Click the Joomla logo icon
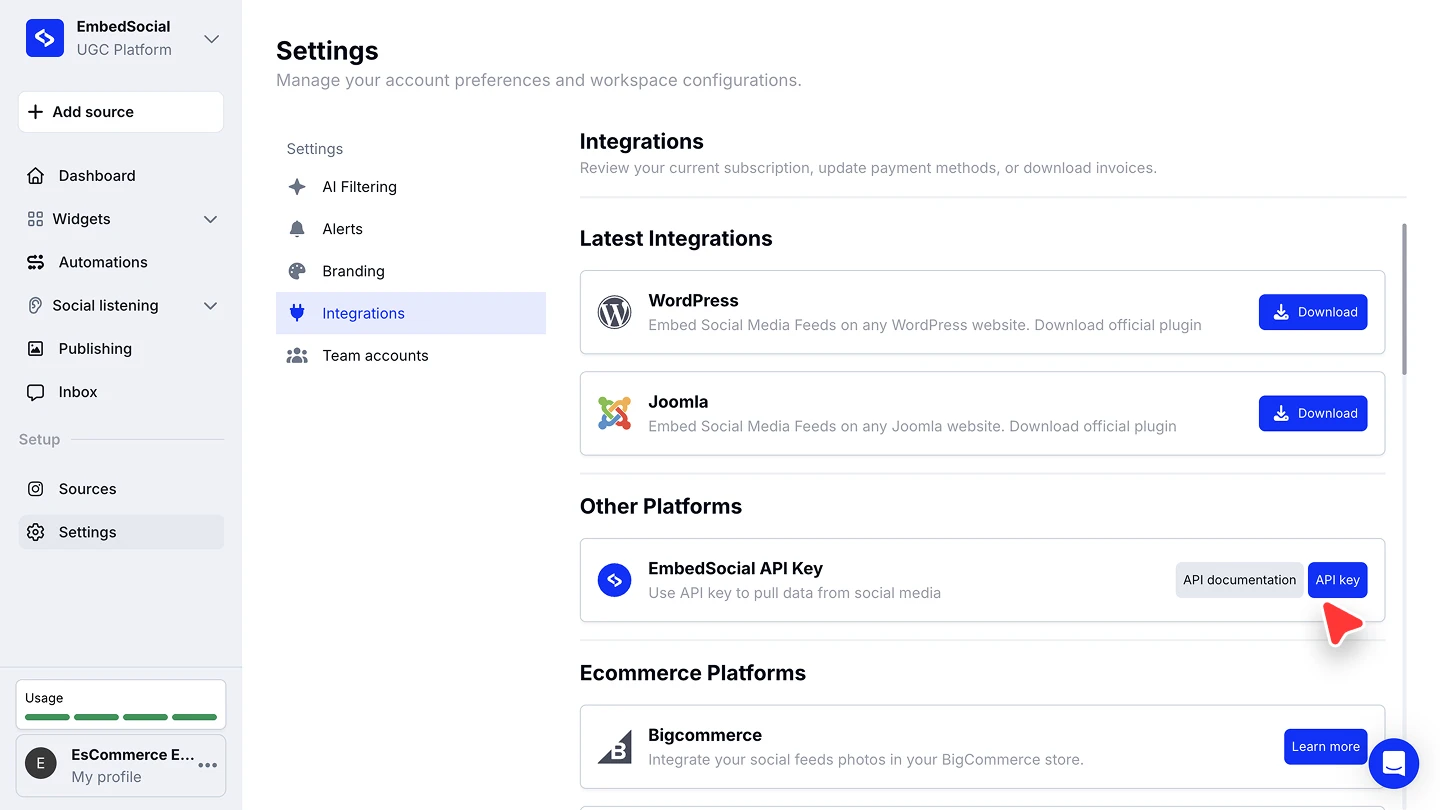The image size is (1440, 810). 614,413
